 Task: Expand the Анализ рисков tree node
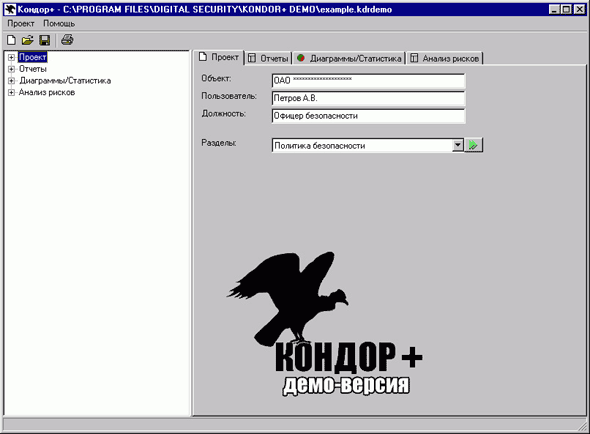[11, 92]
